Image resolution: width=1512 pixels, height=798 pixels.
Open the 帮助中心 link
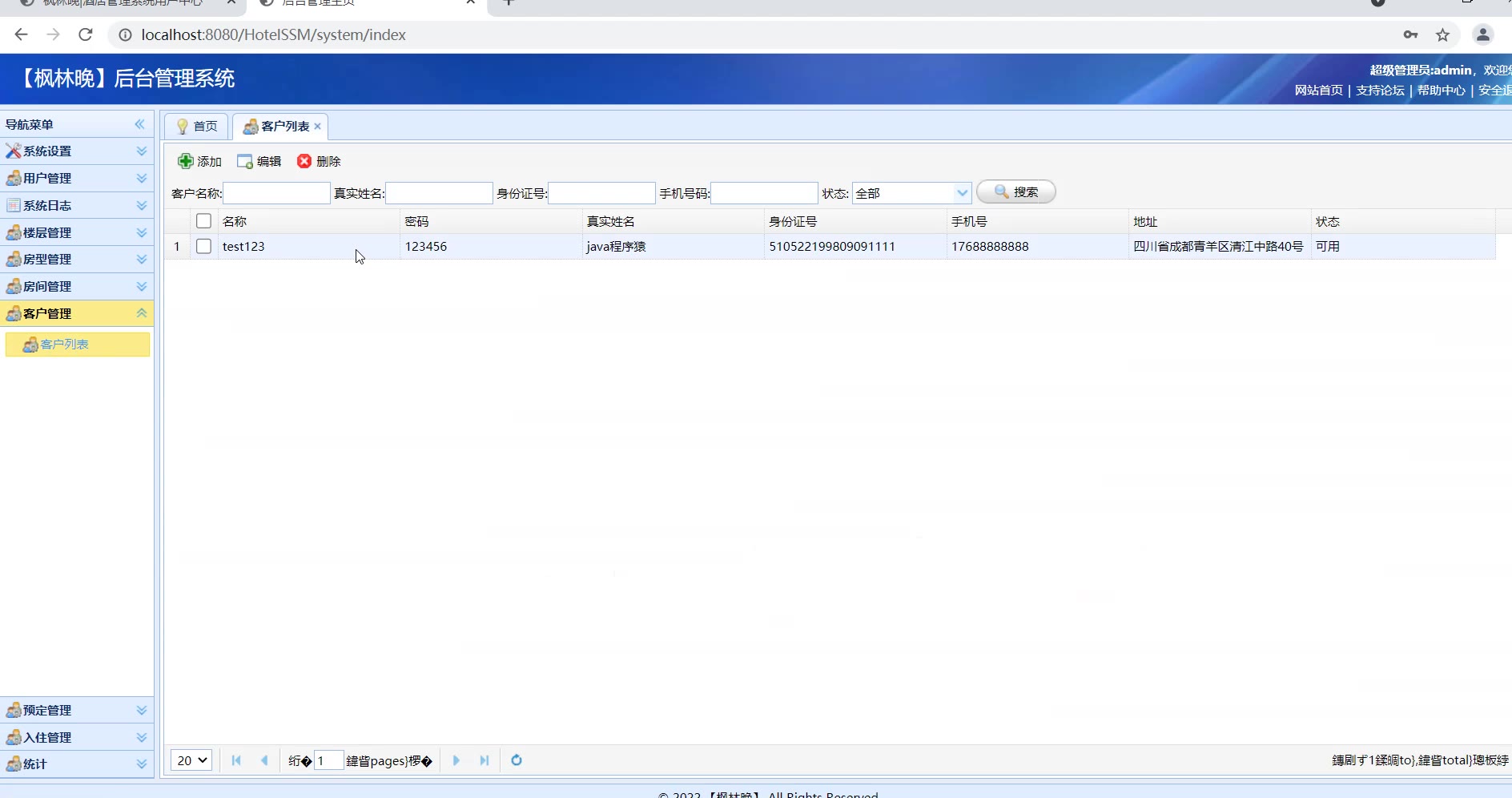click(x=1441, y=90)
